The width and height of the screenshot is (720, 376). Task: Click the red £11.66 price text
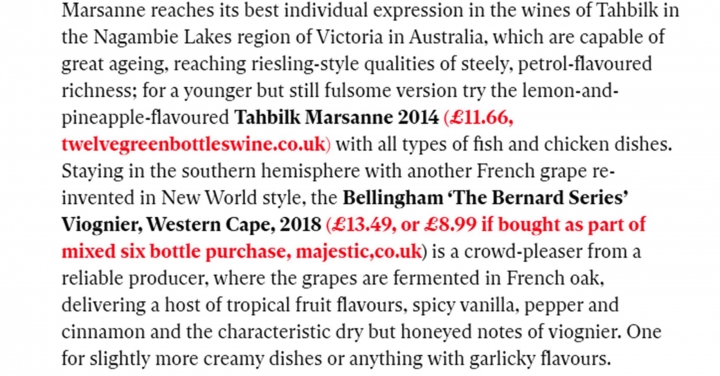tap(481, 118)
